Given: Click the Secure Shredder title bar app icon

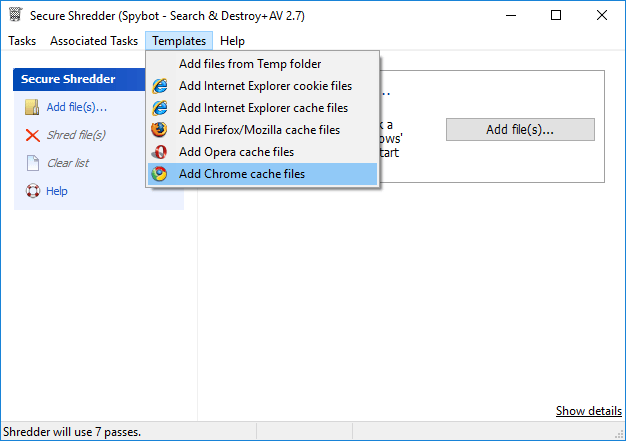Looking at the screenshot, I should [x=15, y=15].
